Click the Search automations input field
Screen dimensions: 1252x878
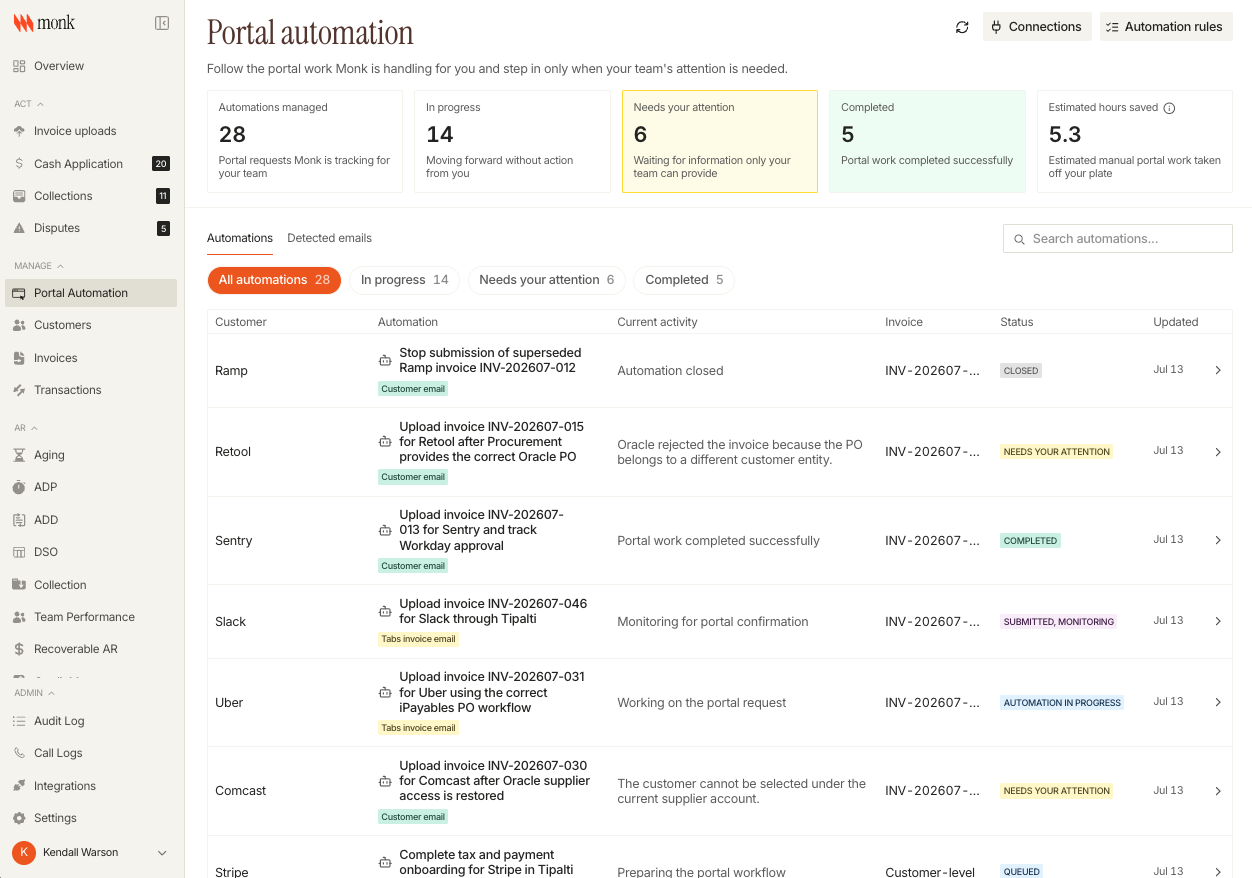tap(1118, 239)
